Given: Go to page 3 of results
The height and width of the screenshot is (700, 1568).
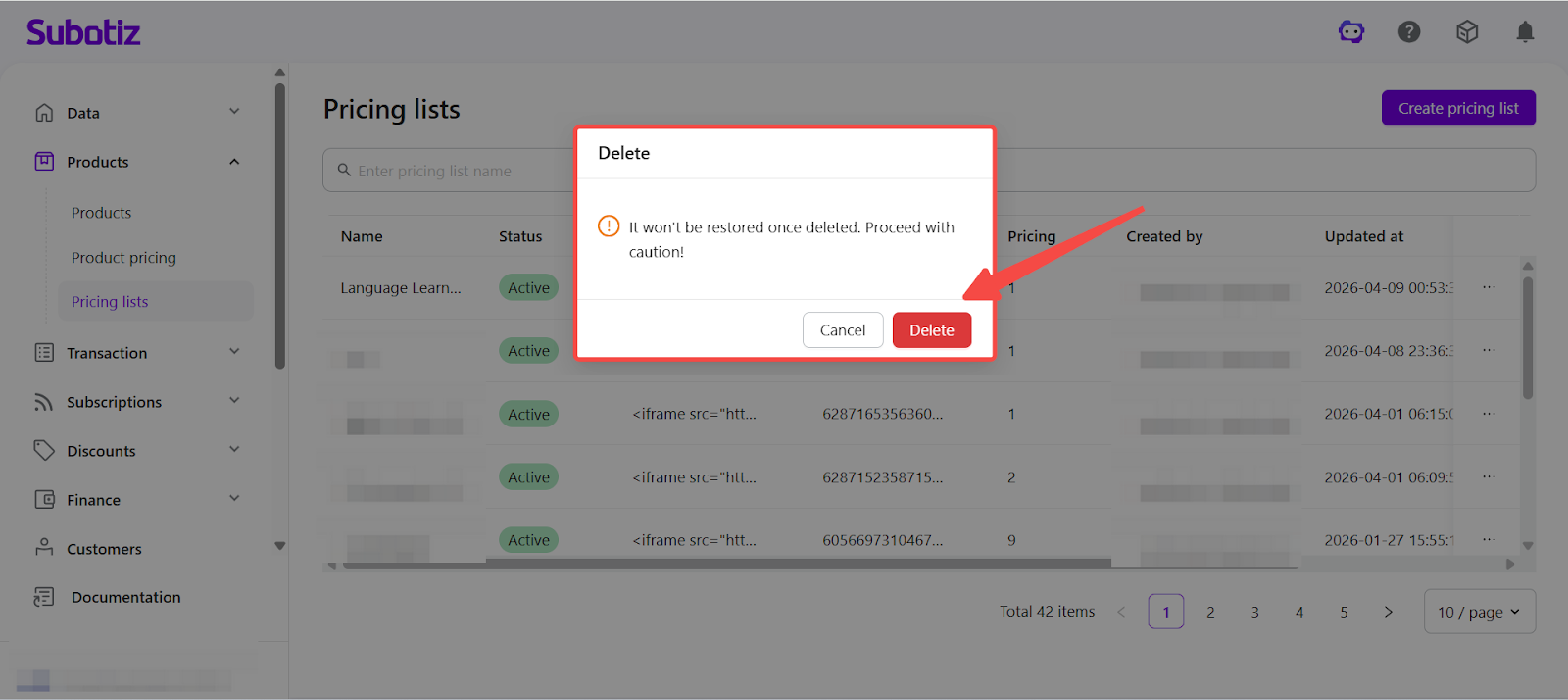Looking at the screenshot, I should [1254, 612].
